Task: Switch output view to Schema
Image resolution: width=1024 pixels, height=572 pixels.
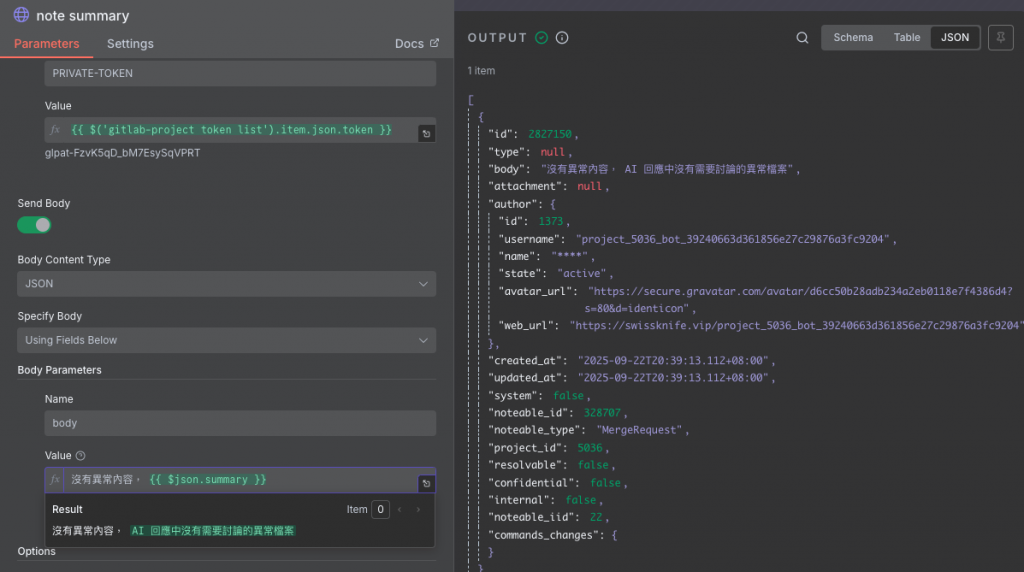Action: (x=853, y=38)
